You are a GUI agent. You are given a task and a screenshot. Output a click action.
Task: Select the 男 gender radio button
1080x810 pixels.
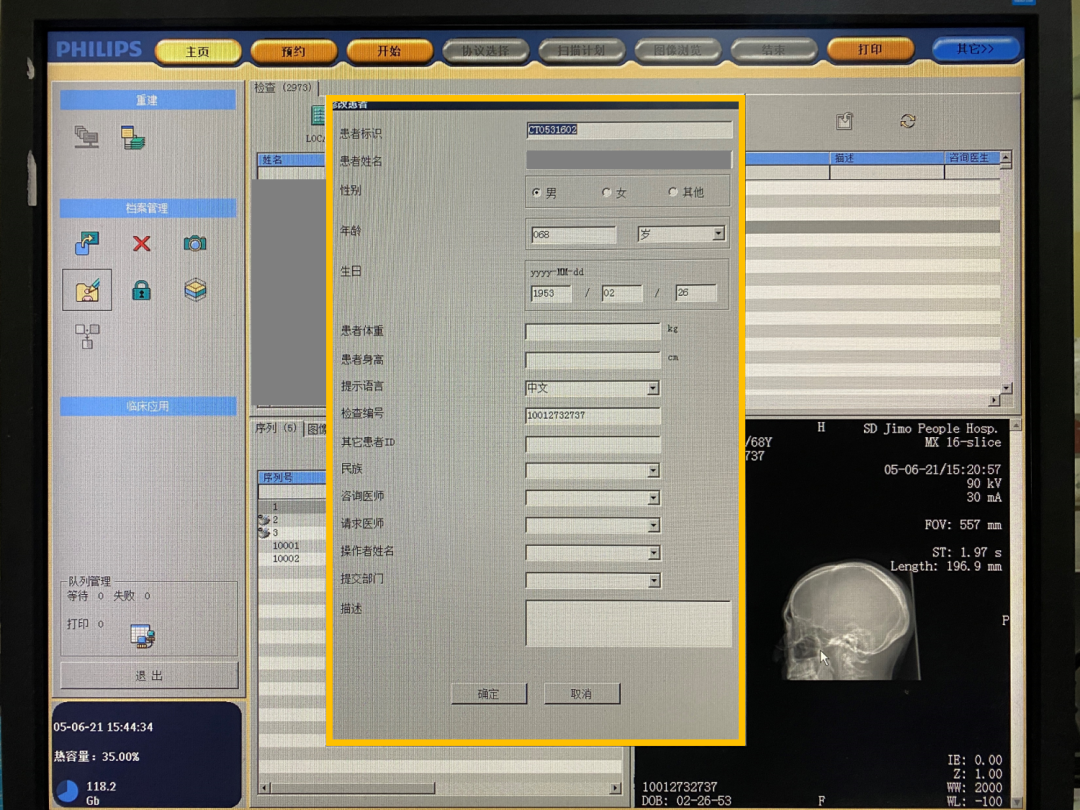point(537,193)
